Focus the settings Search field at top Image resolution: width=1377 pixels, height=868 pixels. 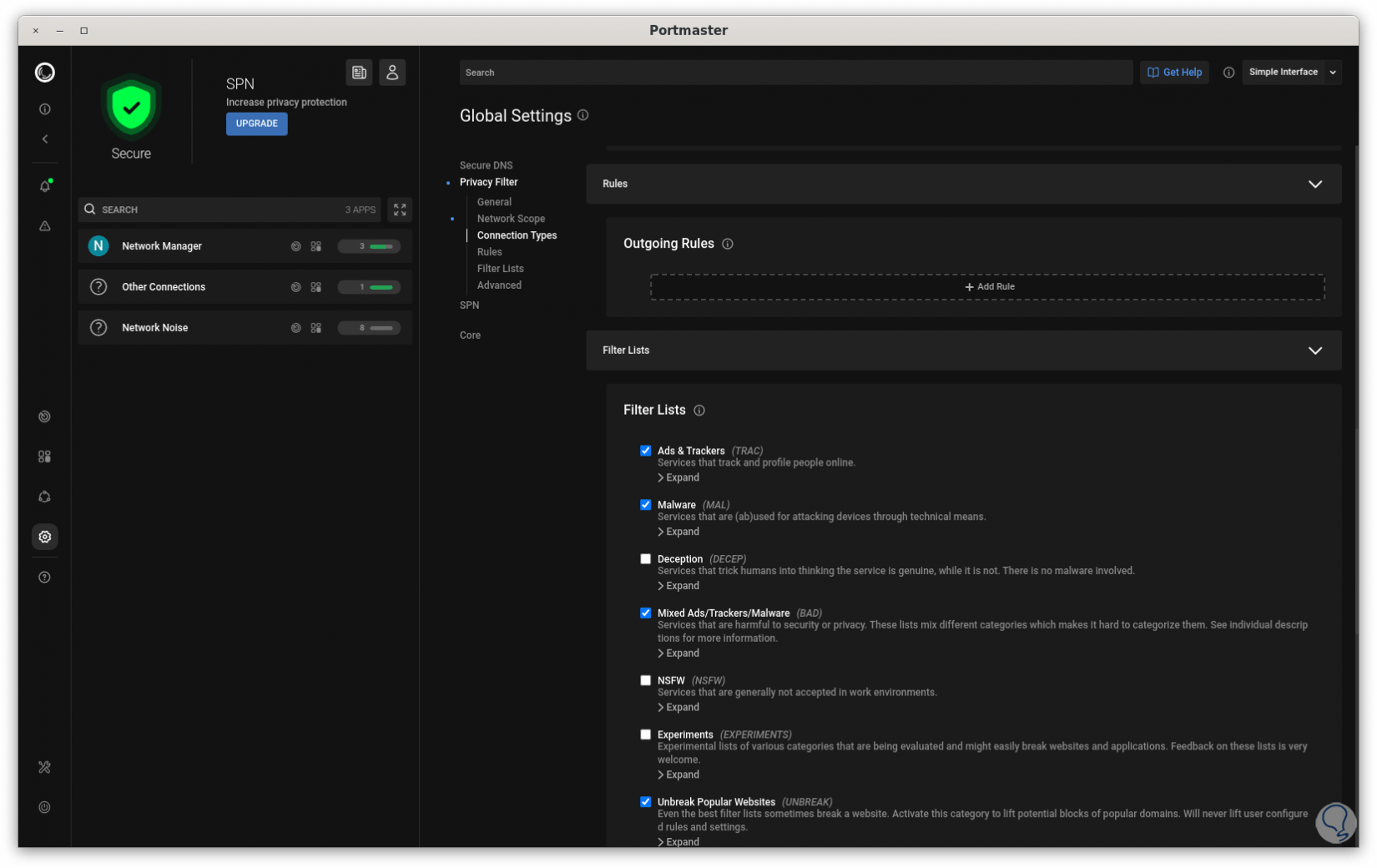coord(795,73)
